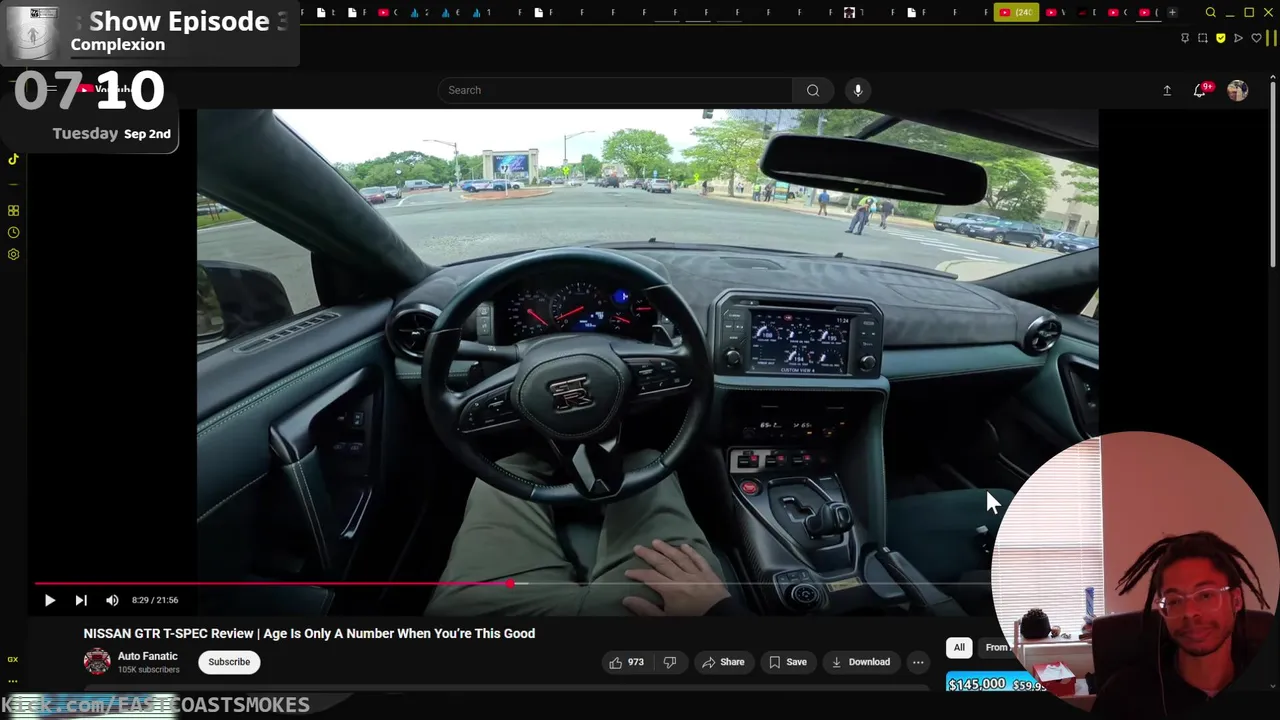This screenshot has width=1280, height=720.
Task: Click the magnifier search submit button
Action: click(x=813, y=90)
